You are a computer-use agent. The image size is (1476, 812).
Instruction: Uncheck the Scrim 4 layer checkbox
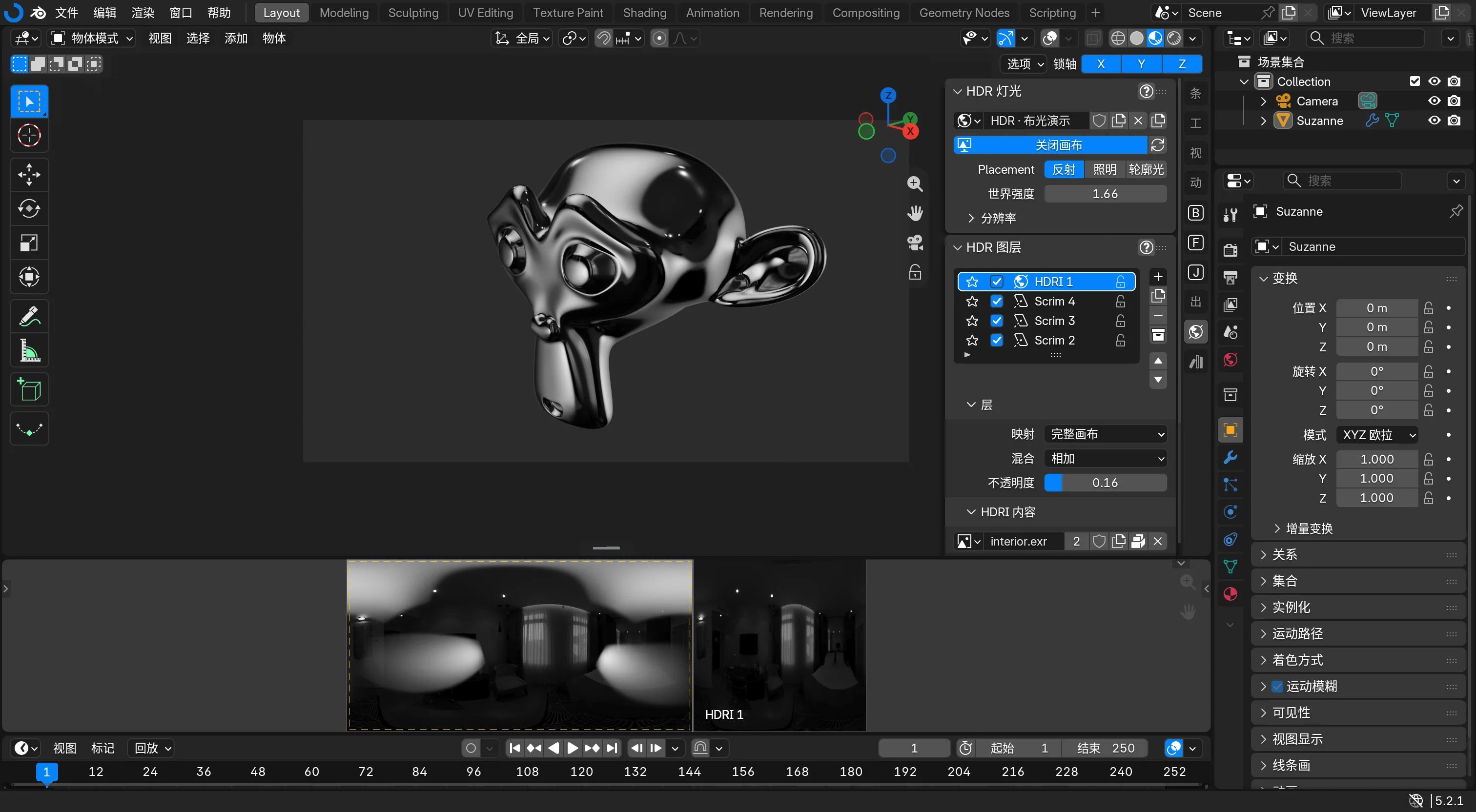996,301
